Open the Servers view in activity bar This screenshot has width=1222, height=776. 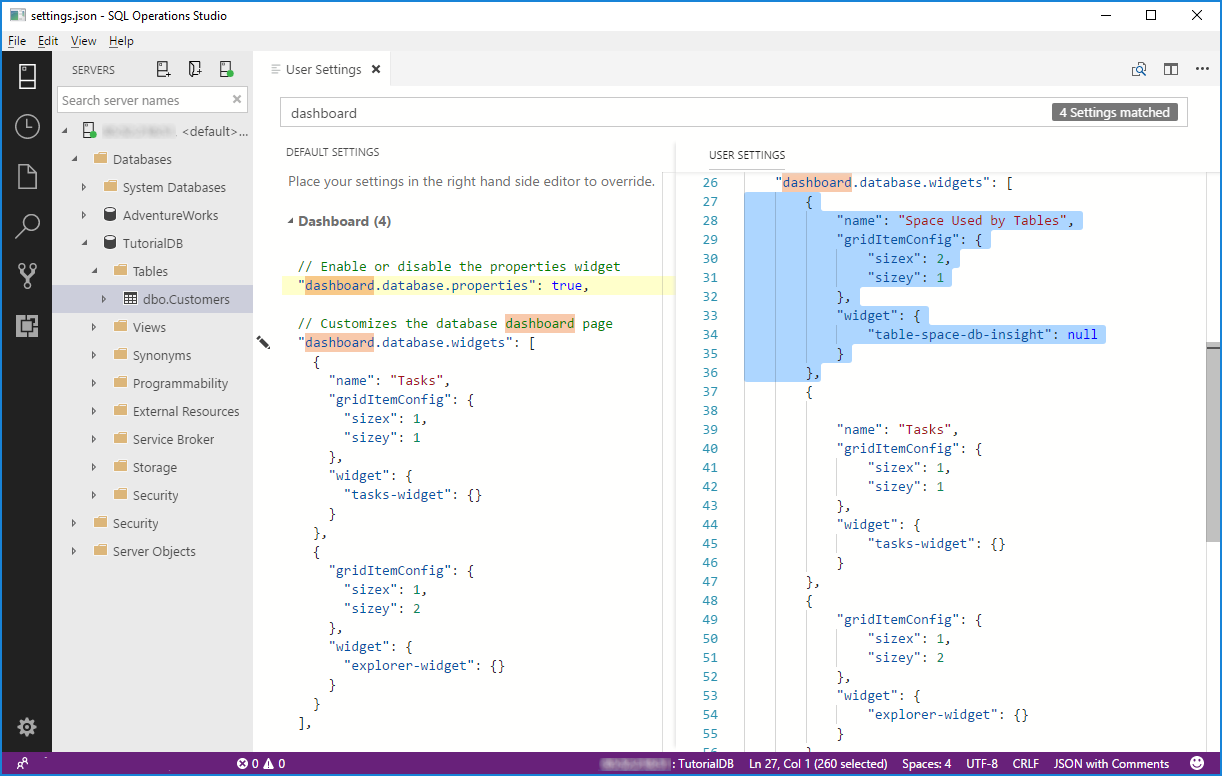tap(27, 76)
